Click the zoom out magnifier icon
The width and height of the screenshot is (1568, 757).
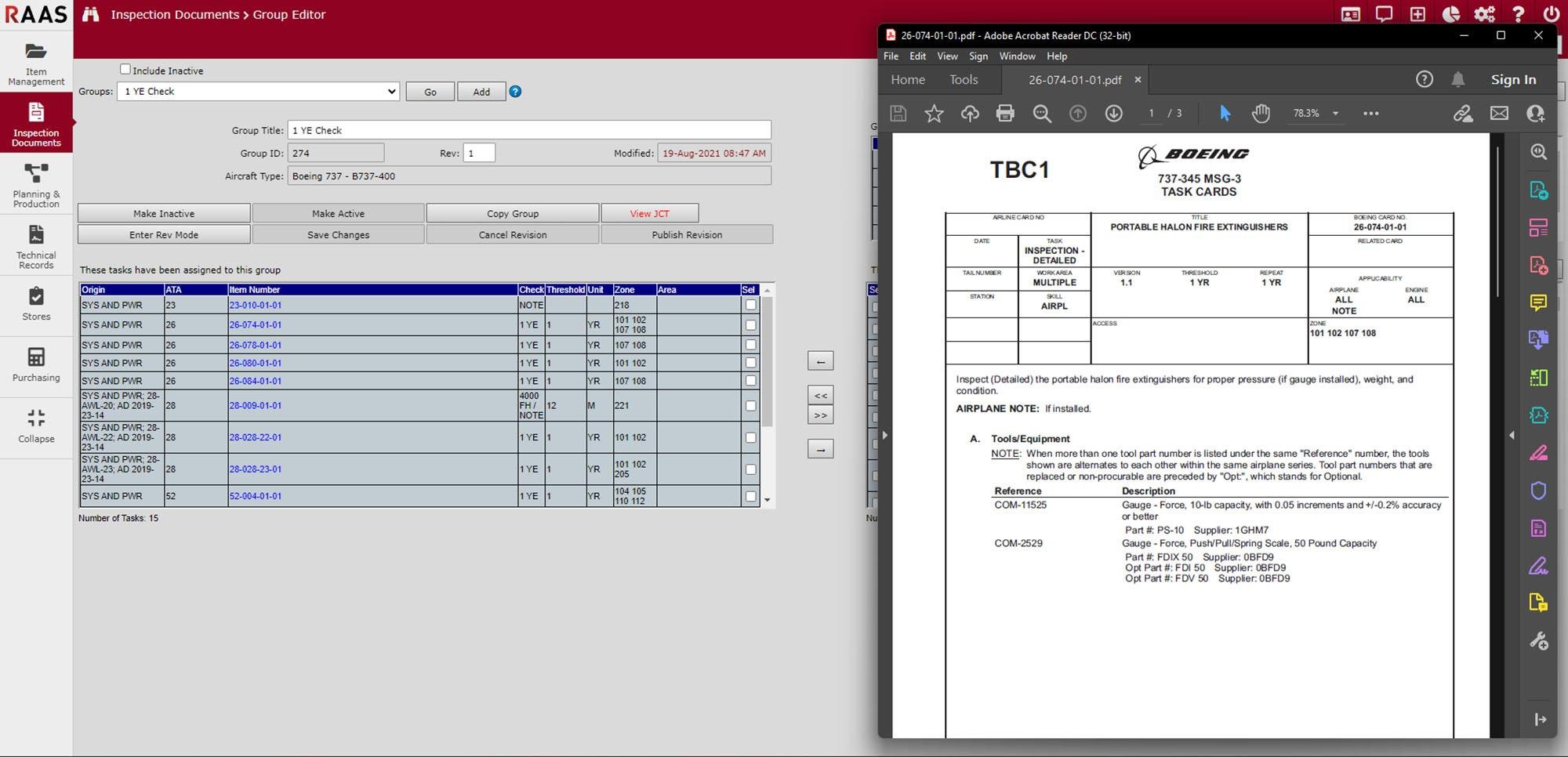pyautogui.click(x=1041, y=114)
